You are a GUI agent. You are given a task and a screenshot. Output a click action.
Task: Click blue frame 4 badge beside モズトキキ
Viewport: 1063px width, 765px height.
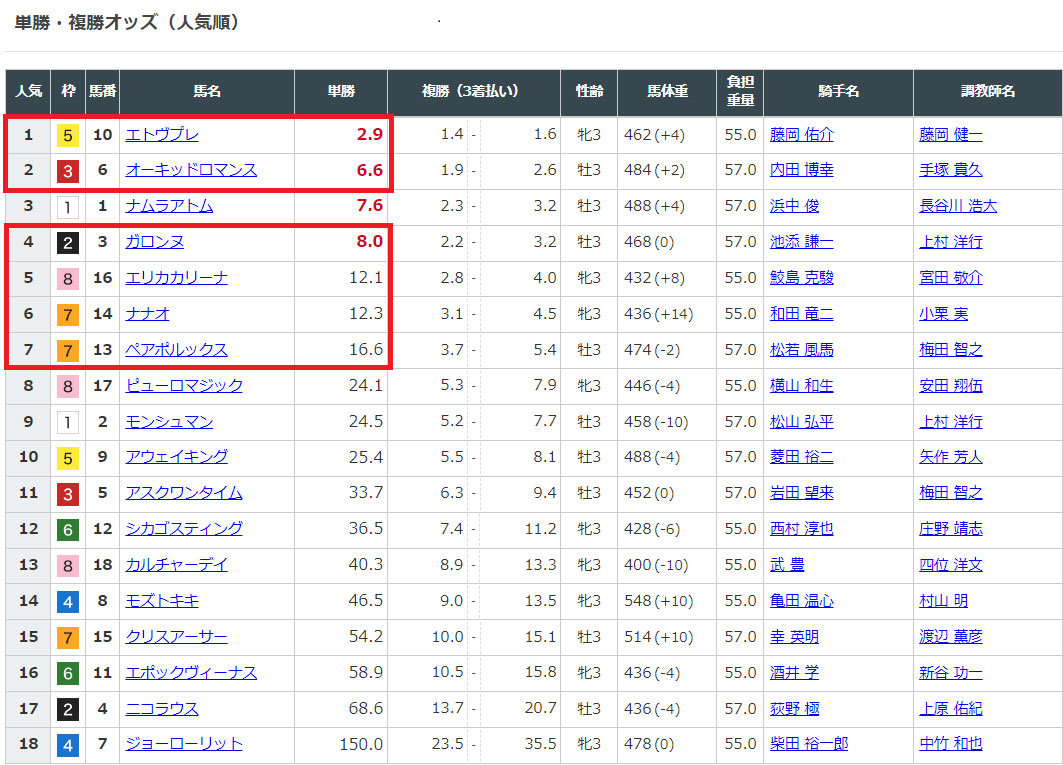pos(68,601)
